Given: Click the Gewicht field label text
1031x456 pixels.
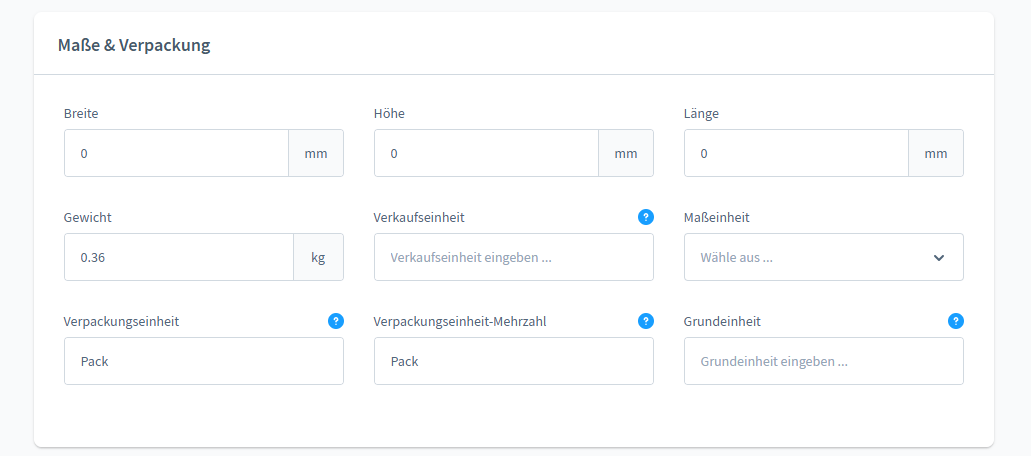Looking at the screenshot, I should [87, 217].
